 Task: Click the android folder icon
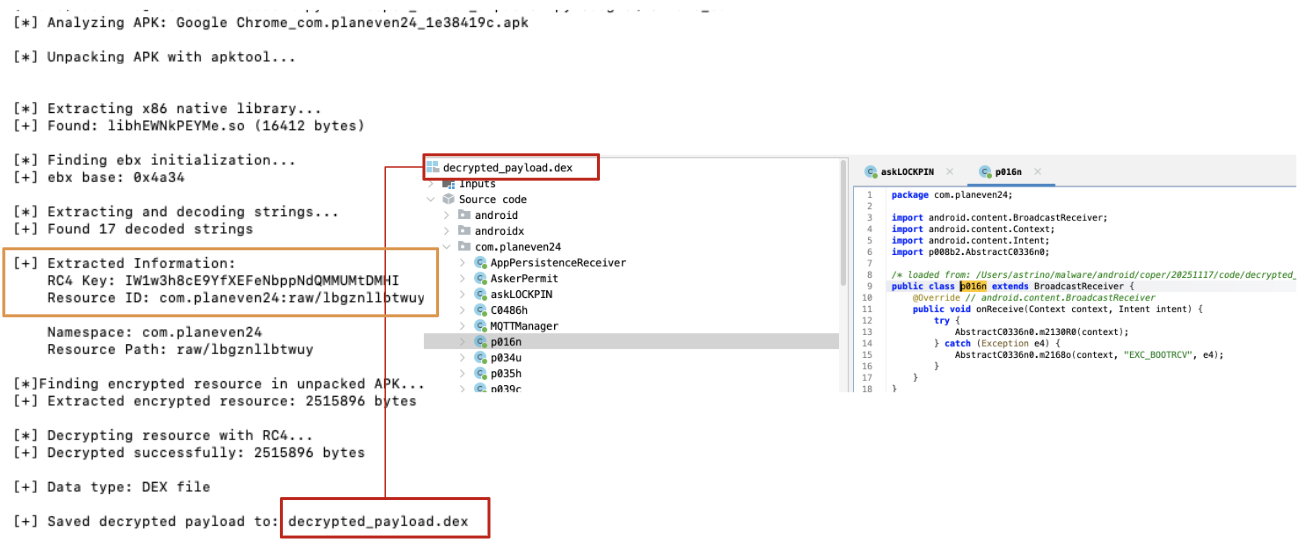pos(464,215)
